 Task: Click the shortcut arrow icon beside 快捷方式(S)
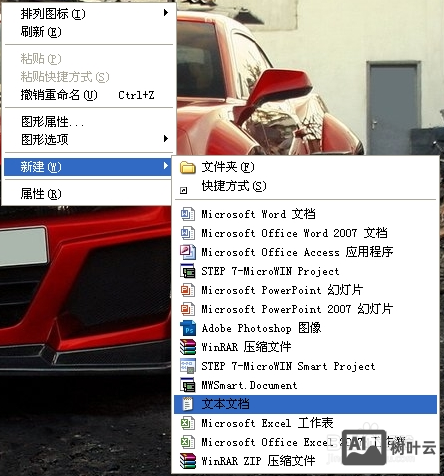coord(184,190)
